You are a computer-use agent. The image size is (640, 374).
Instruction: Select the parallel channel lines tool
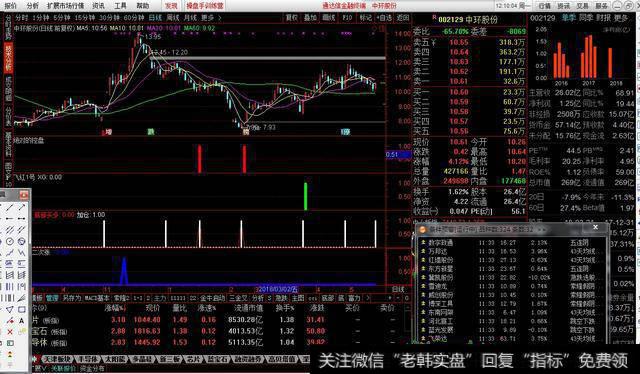10,230
